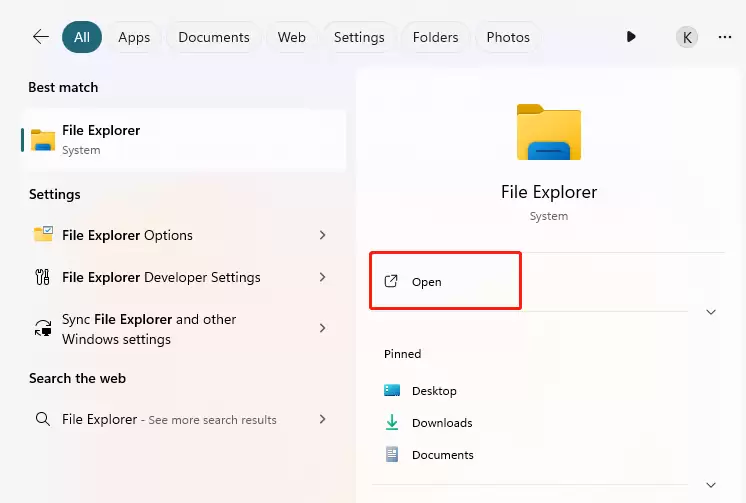Go back with the left arrow
Screen dimensions: 746x503
[x=41, y=37]
